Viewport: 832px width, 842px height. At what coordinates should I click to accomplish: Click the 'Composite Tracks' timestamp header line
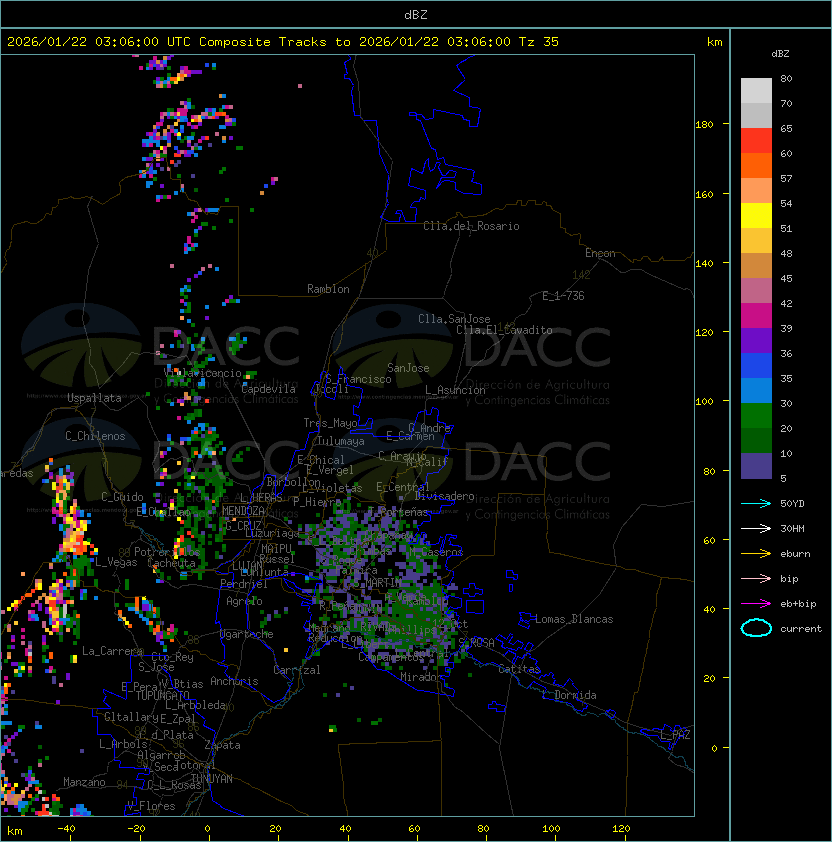(x=283, y=42)
